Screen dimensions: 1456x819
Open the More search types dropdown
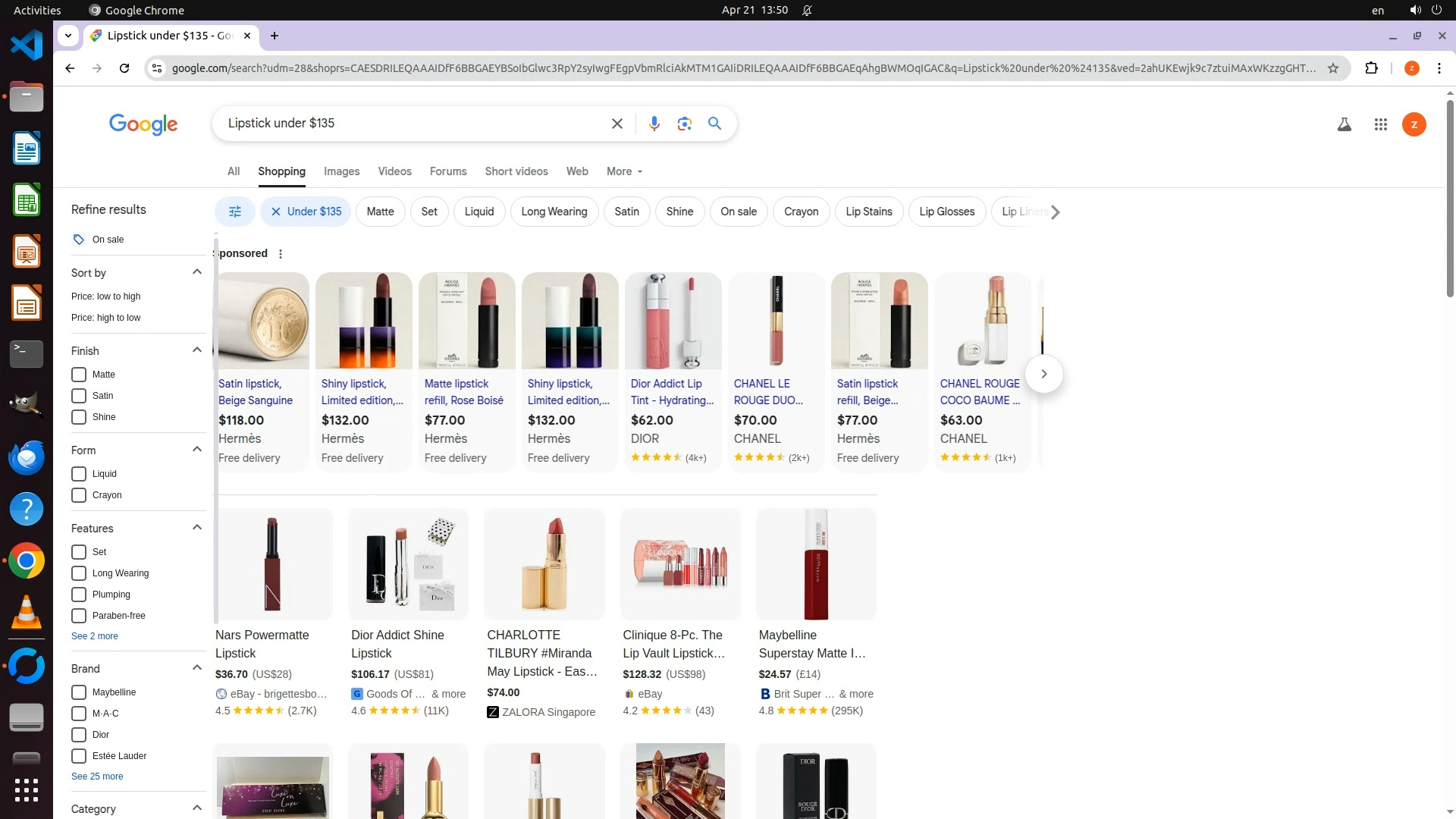coord(624,171)
